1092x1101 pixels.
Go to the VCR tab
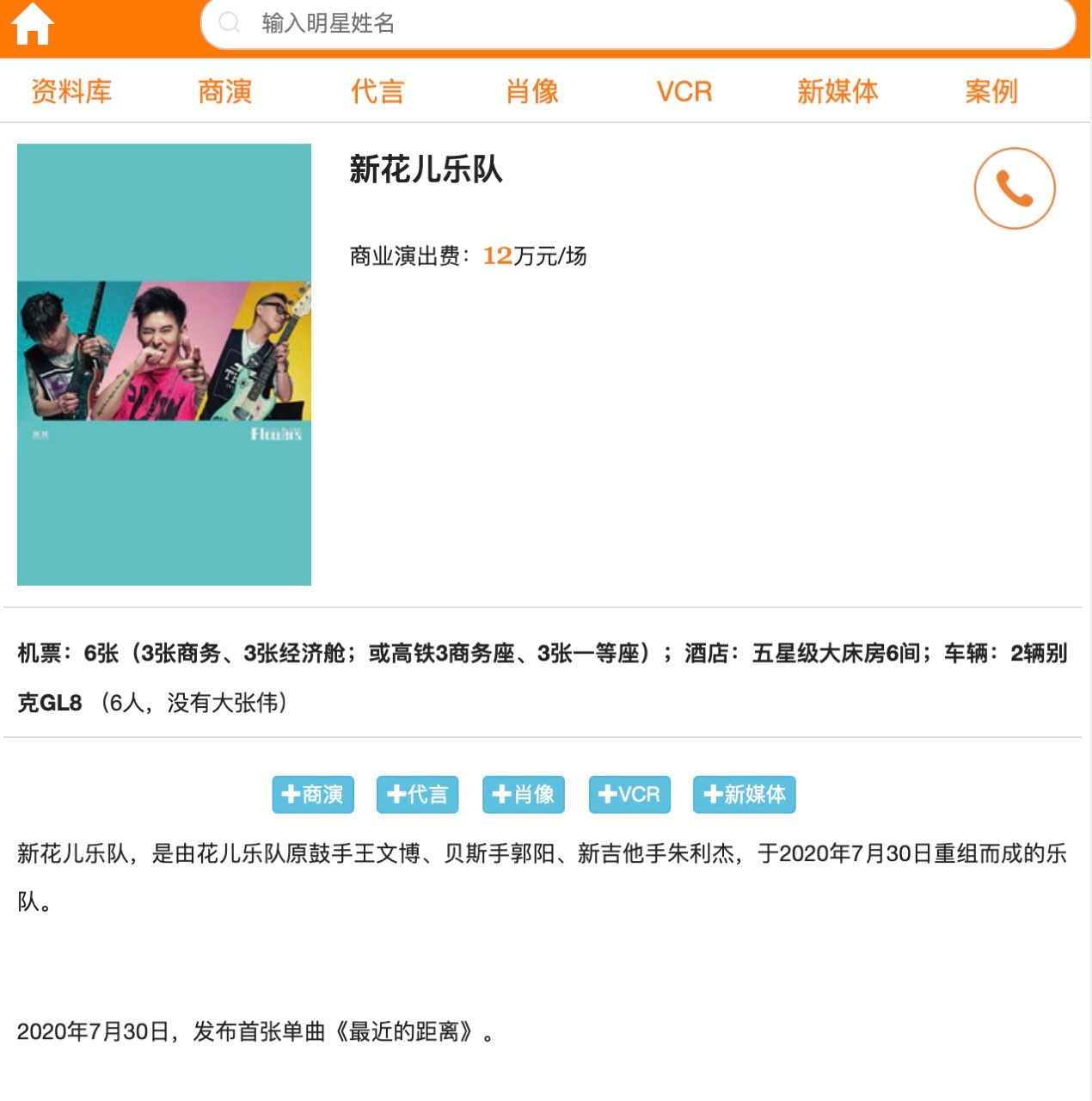click(x=684, y=91)
